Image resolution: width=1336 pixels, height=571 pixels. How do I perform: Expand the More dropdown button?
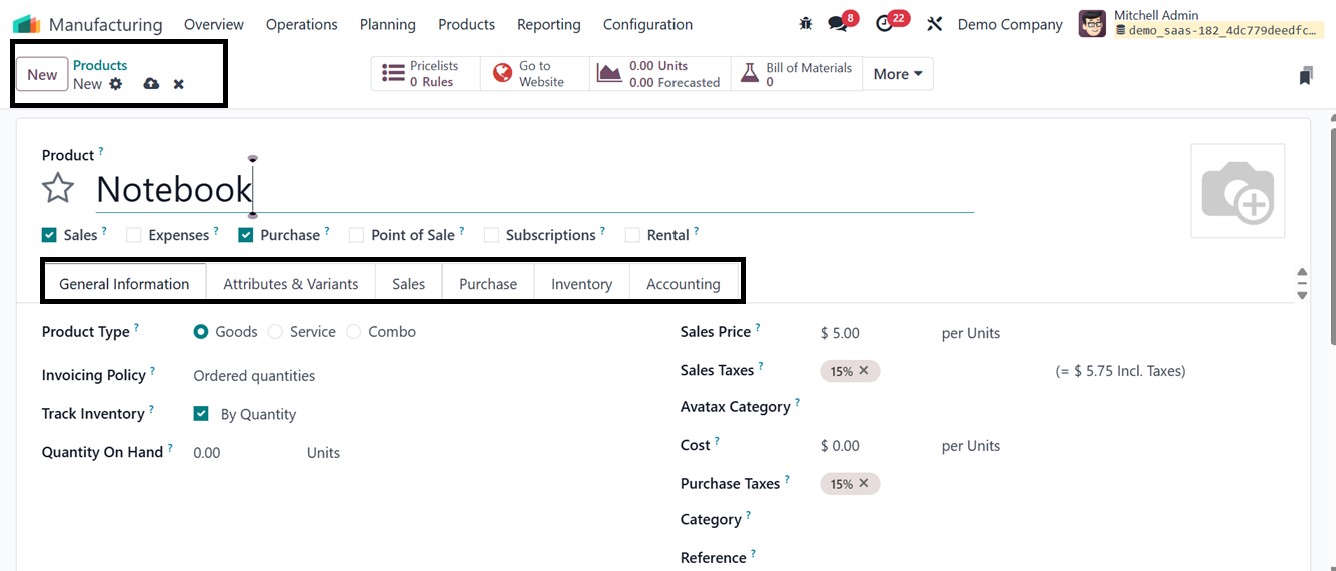click(x=897, y=74)
